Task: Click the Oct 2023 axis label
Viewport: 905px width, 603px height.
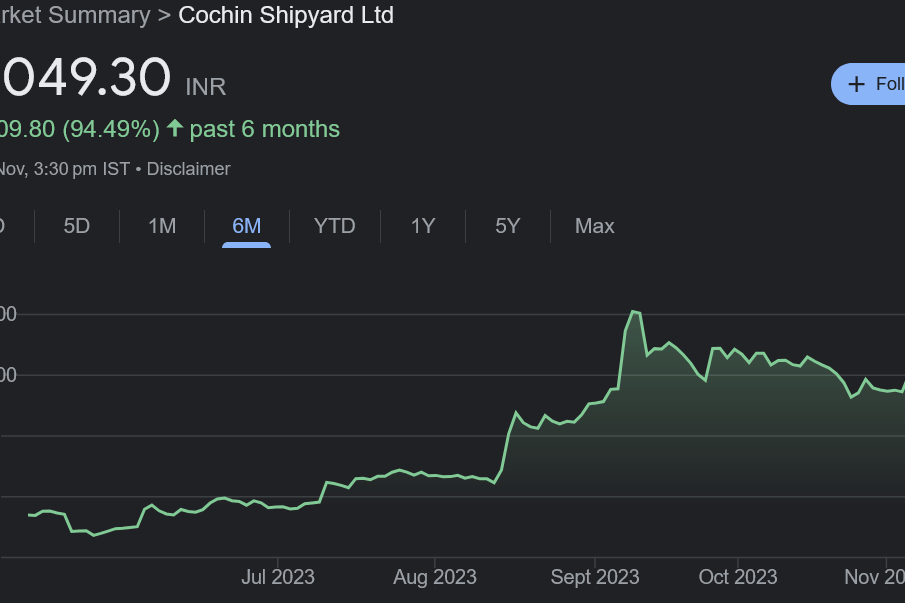Action: click(x=738, y=577)
